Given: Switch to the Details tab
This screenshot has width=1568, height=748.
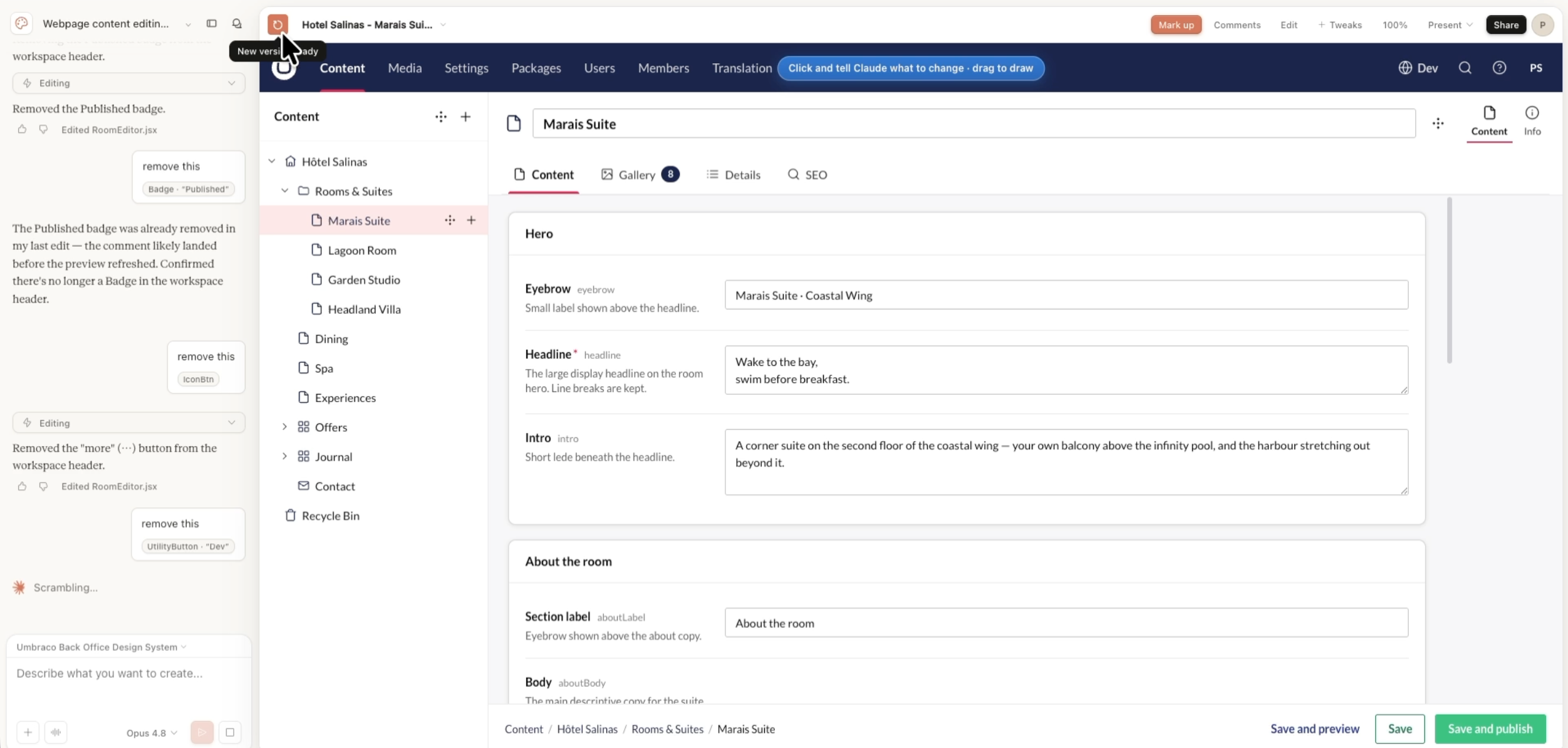Looking at the screenshot, I should 733,174.
